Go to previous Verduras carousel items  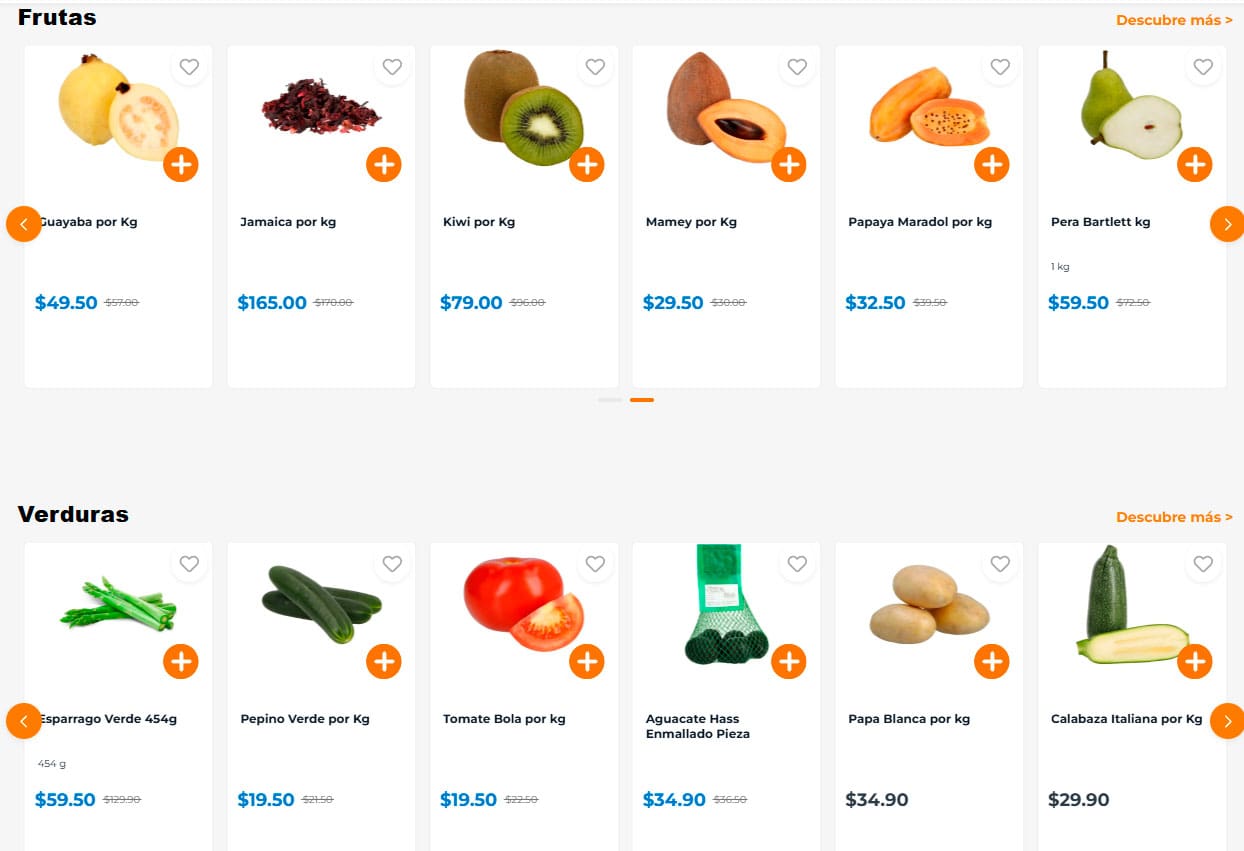[x=24, y=721]
